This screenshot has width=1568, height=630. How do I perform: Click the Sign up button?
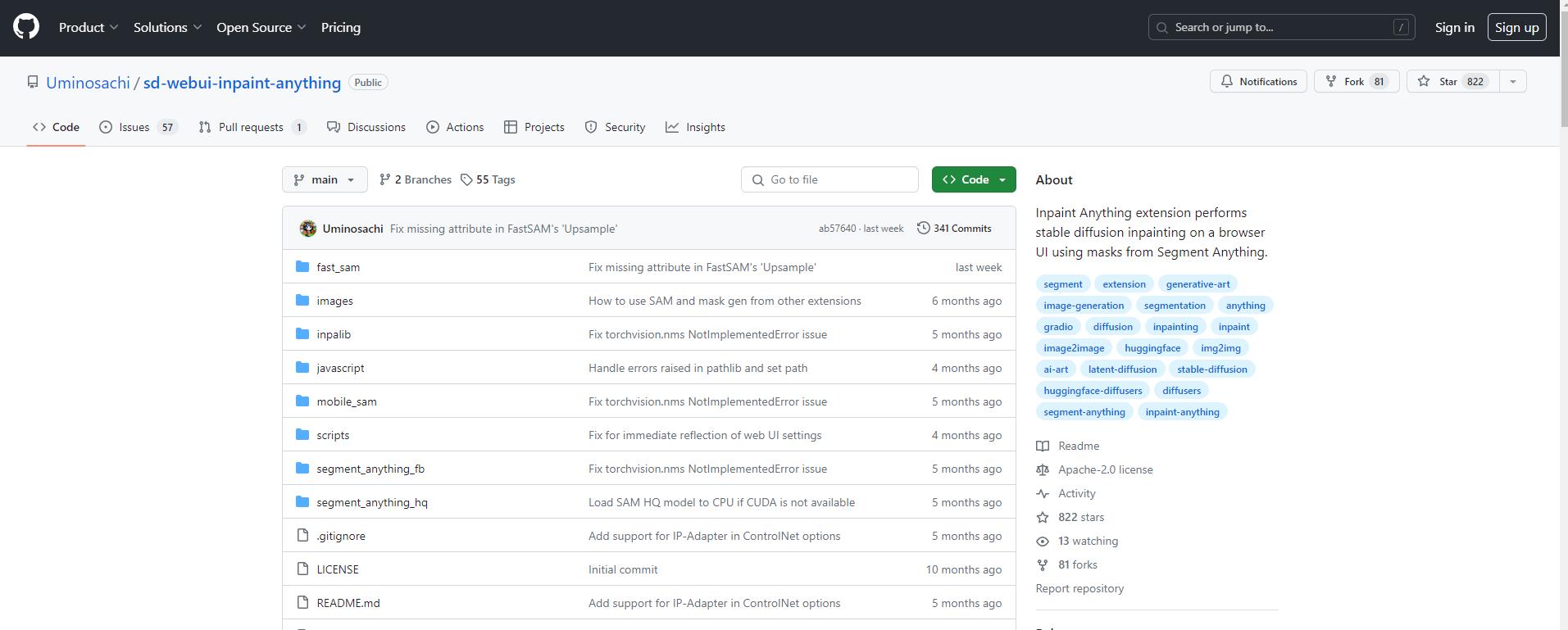tap(1516, 27)
